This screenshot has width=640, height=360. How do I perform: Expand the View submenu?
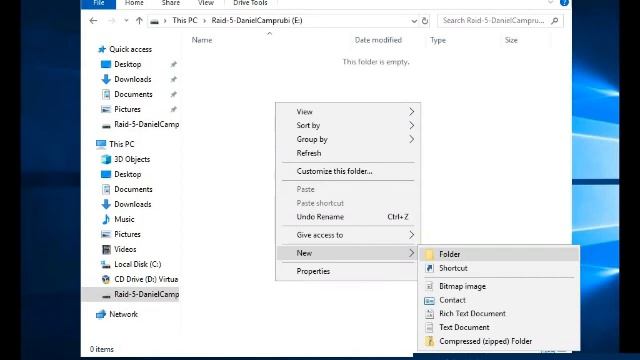(348, 112)
